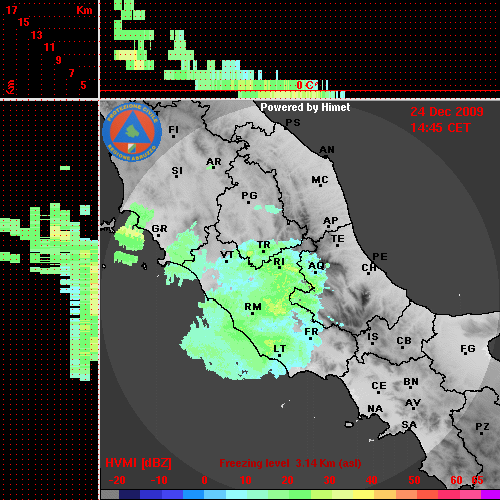This screenshot has width=500, height=500.
Task: Click the TE city label
Action: [x=338, y=239]
